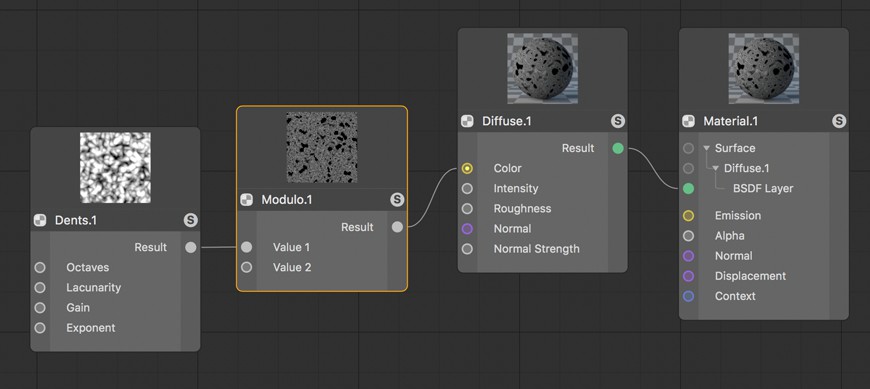Click the S solo icon on Modulo.1 node

click(x=397, y=200)
